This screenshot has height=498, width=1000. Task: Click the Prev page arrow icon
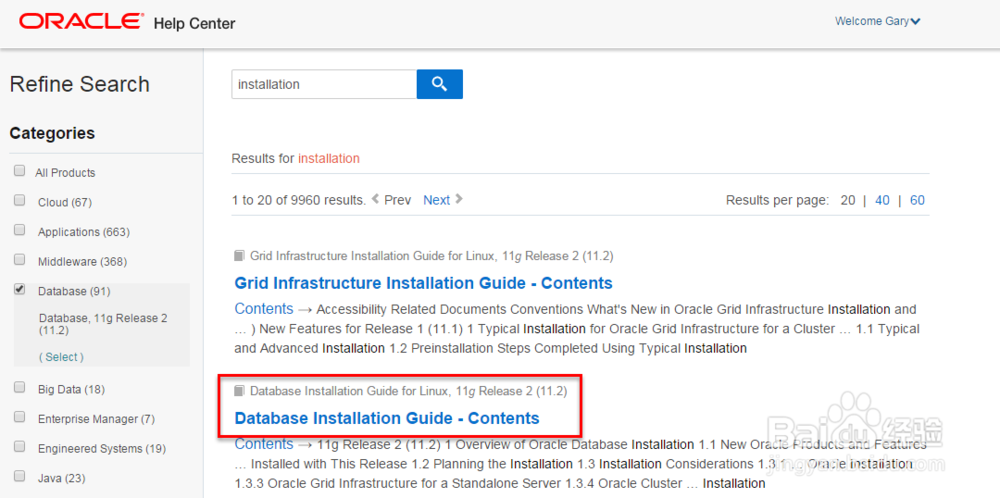pos(376,199)
